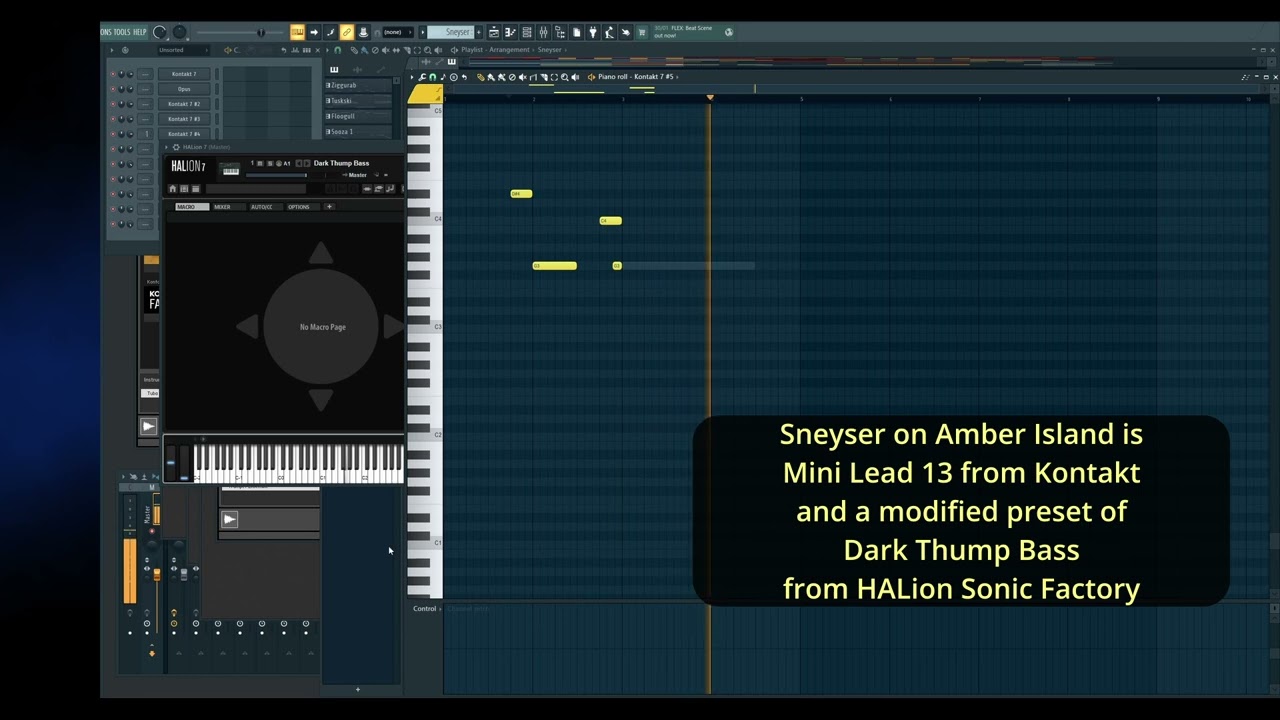This screenshot has height=720, width=1280.
Task: Adjust the insert 1 mixer fader
Action: 183,574
